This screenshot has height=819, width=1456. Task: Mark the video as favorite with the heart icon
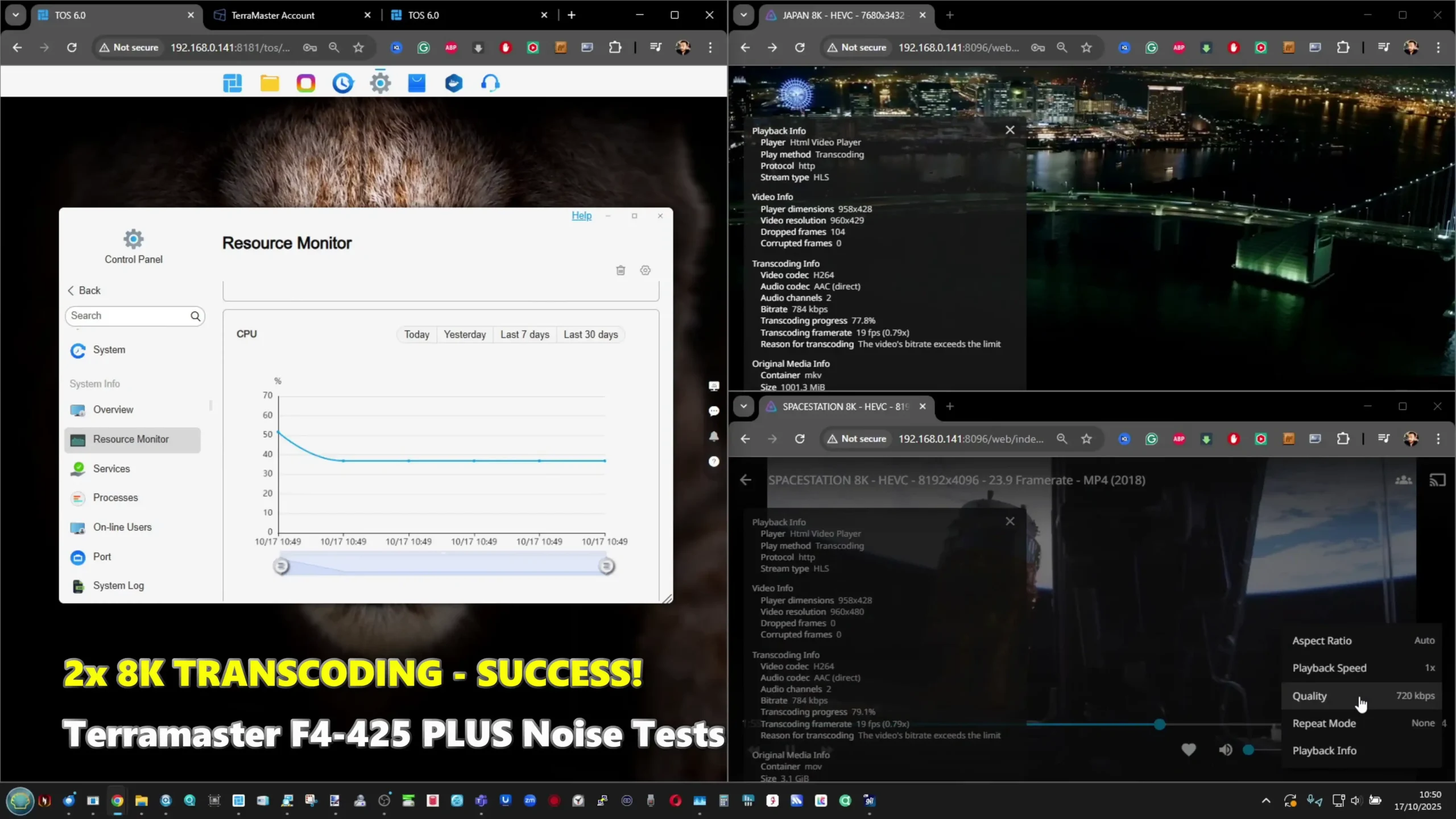click(1188, 750)
